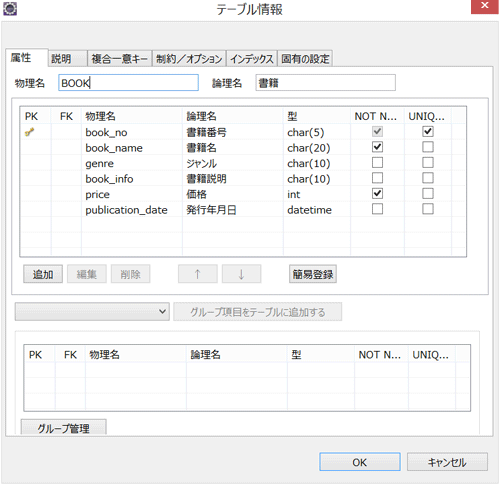
Task: Select the genre row
Action: click(243, 163)
